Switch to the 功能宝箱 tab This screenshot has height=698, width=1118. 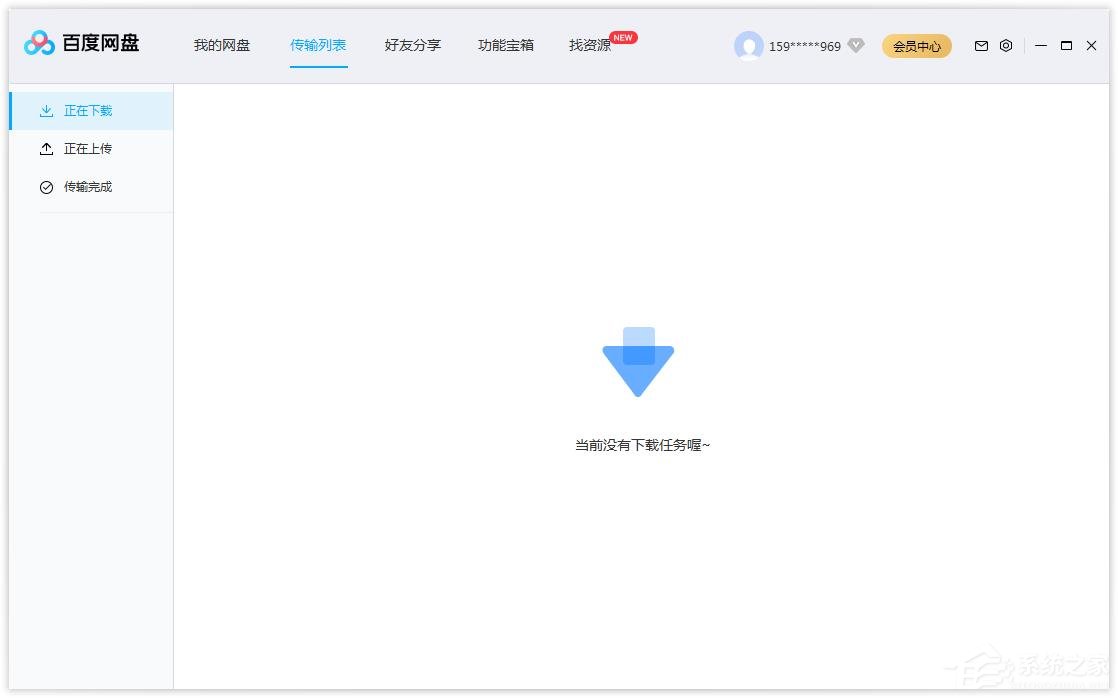coord(505,46)
